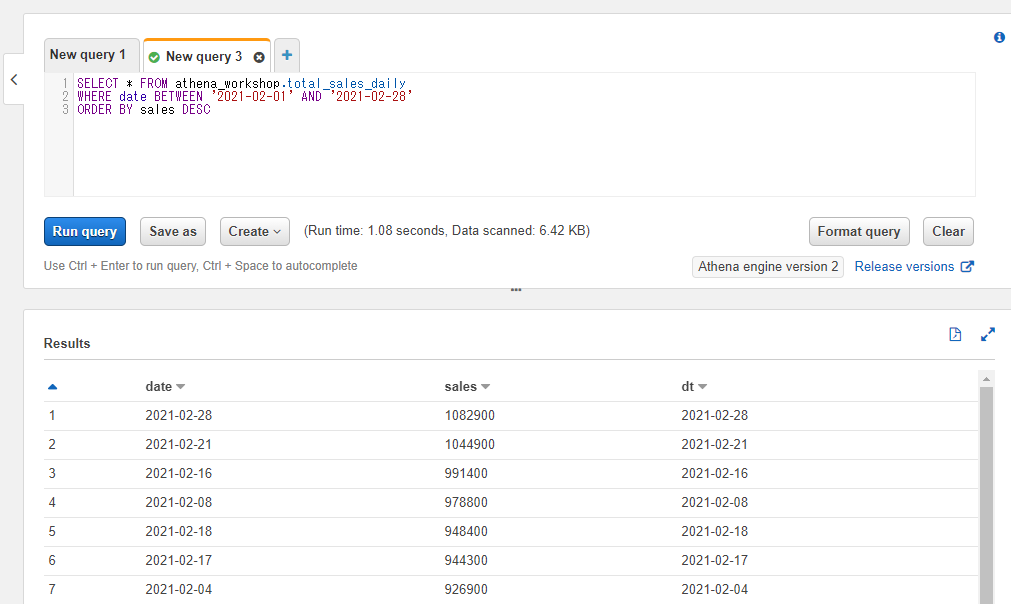The height and width of the screenshot is (604, 1011).
Task: Expand results panel to full screen
Action: (988, 334)
